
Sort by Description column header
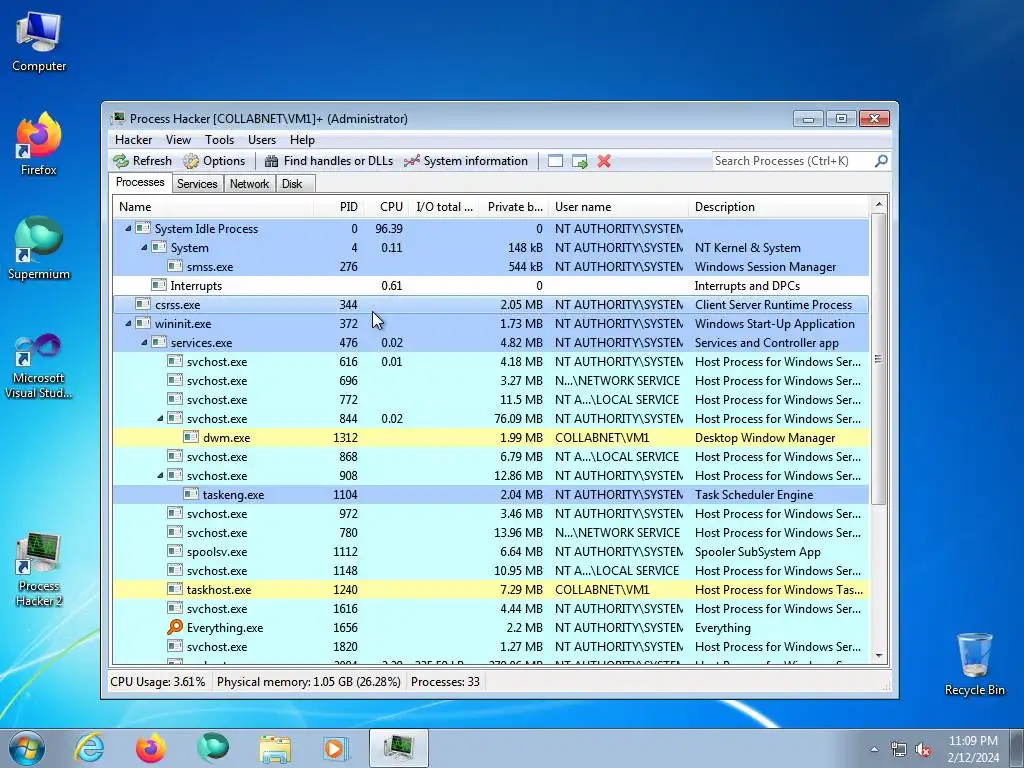(x=779, y=207)
